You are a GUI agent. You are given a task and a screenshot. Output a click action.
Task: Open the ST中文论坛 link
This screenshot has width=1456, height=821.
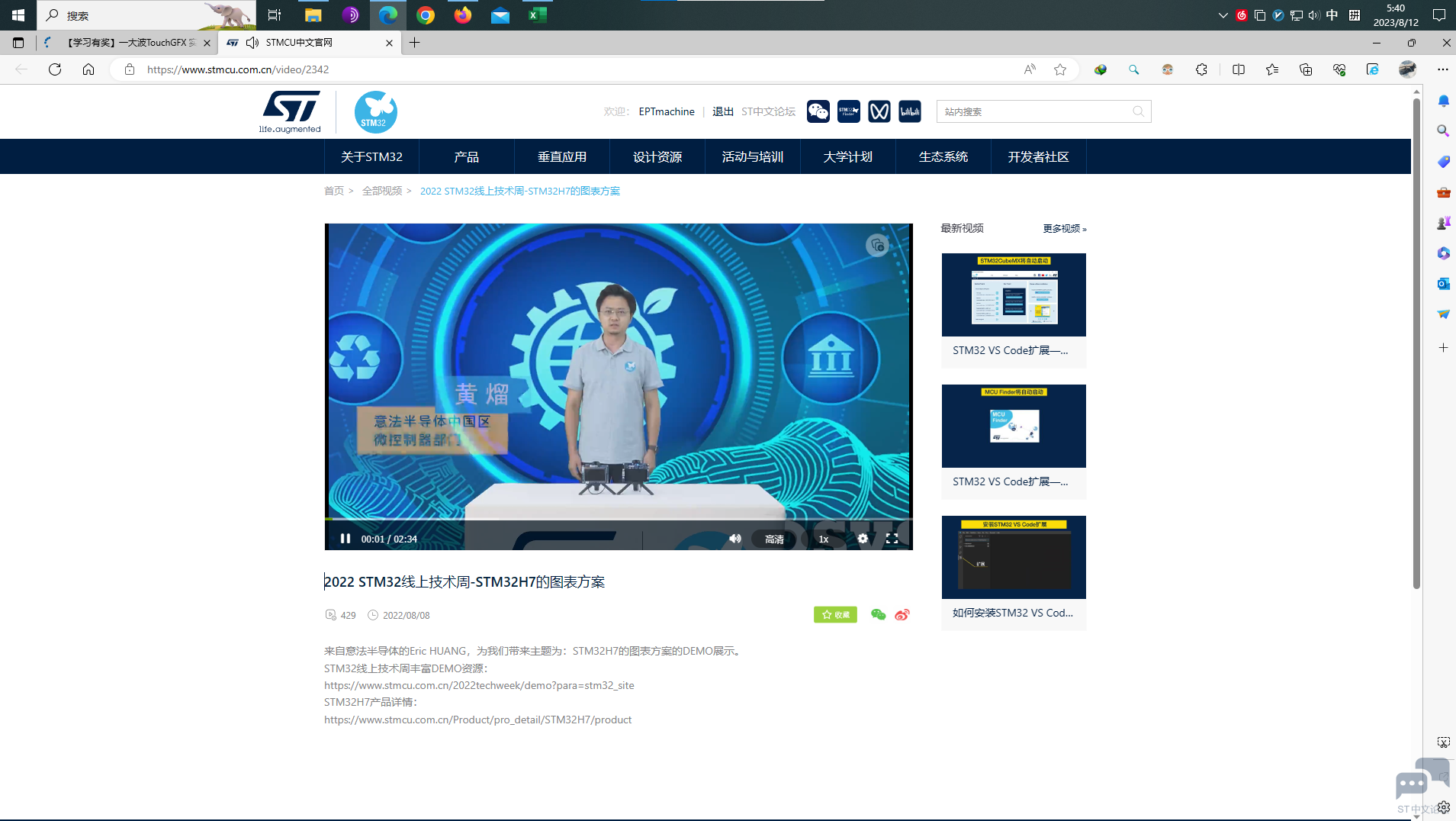coord(768,111)
